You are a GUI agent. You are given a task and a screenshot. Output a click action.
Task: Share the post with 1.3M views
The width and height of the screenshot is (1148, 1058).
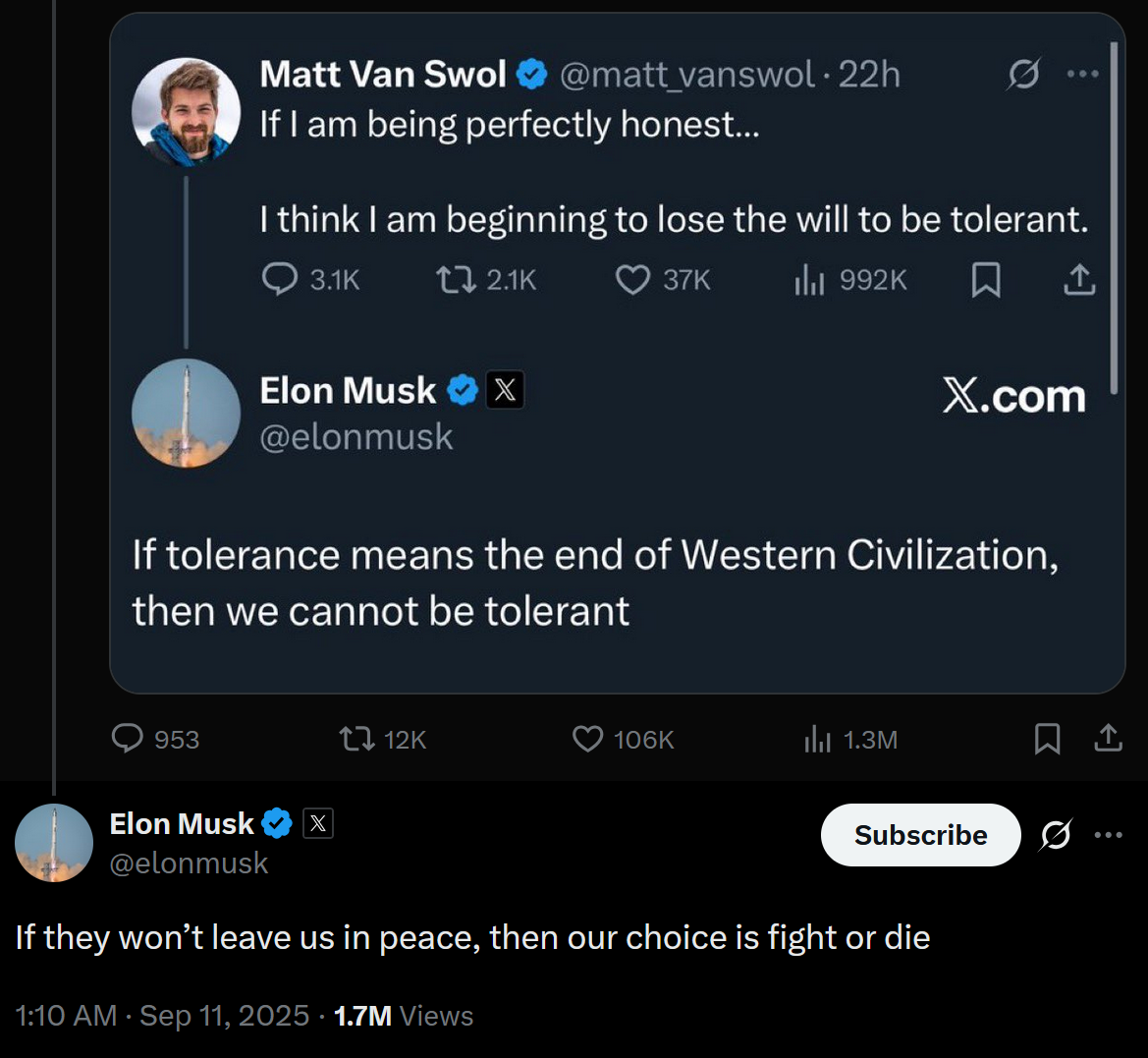point(1108,739)
